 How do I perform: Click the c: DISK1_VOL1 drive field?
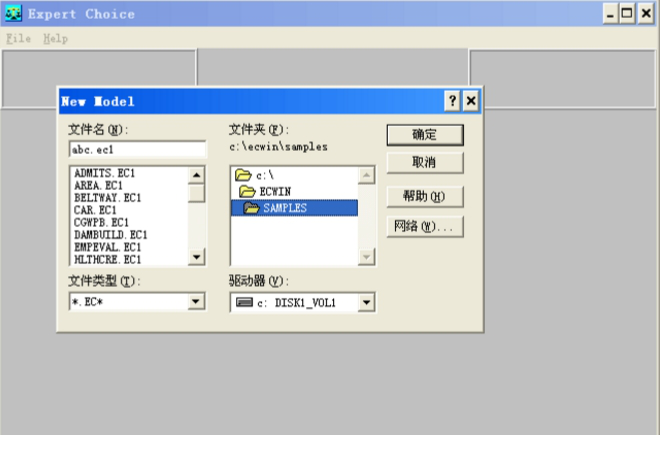303,302
